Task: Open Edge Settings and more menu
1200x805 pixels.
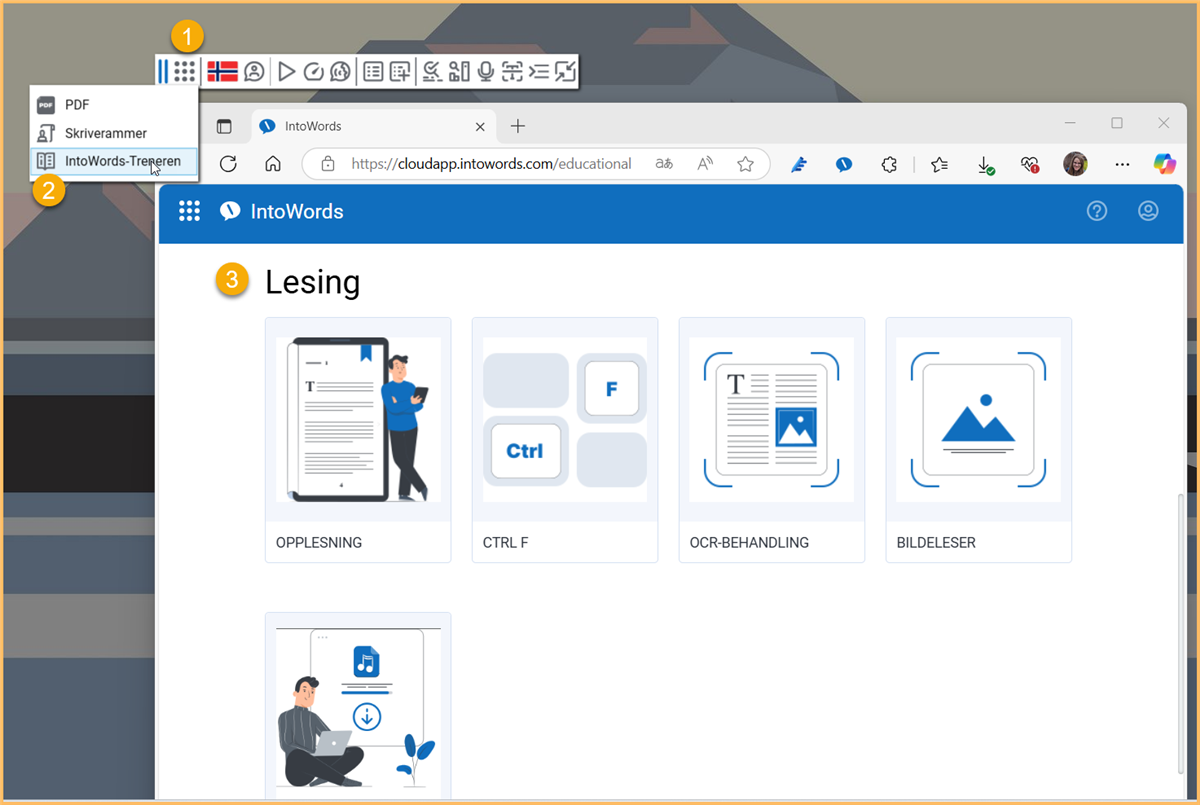Action: 1122,164
